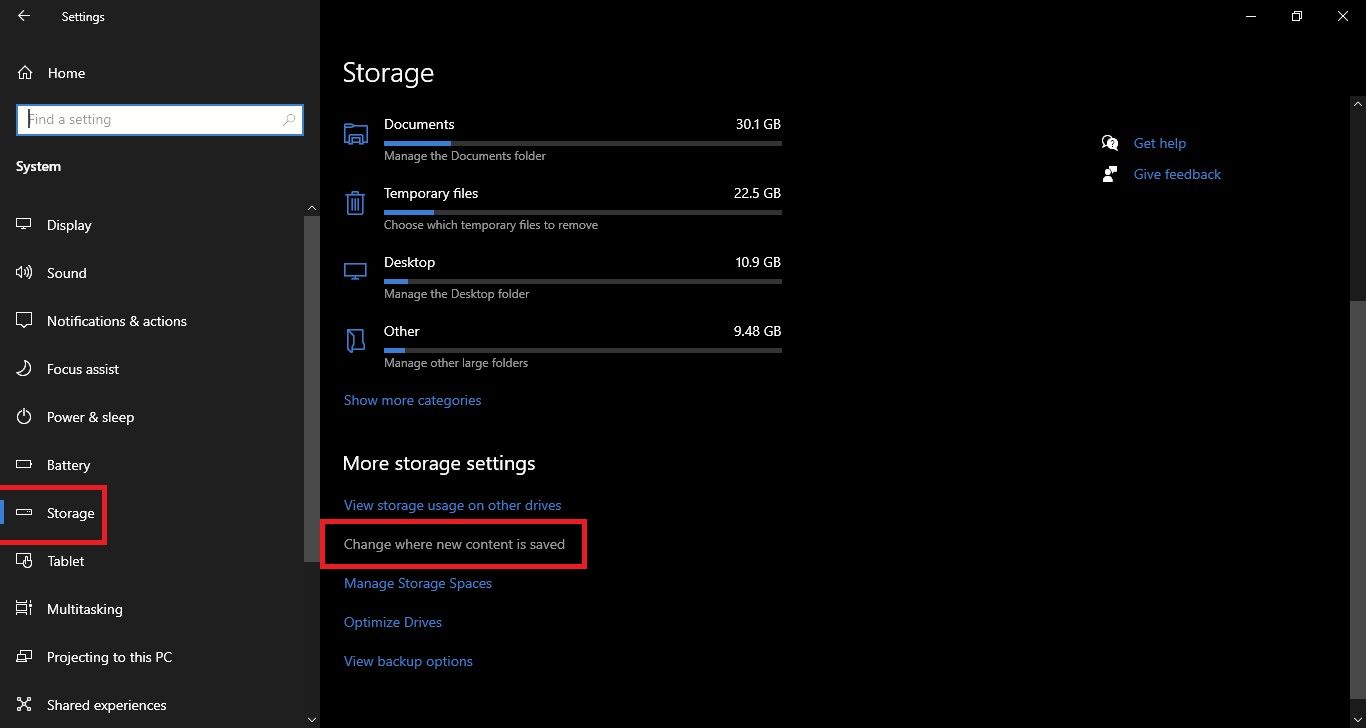Viewport: 1366px width, 728px height.
Task: Click the Other usage bar
Action: 583,350
